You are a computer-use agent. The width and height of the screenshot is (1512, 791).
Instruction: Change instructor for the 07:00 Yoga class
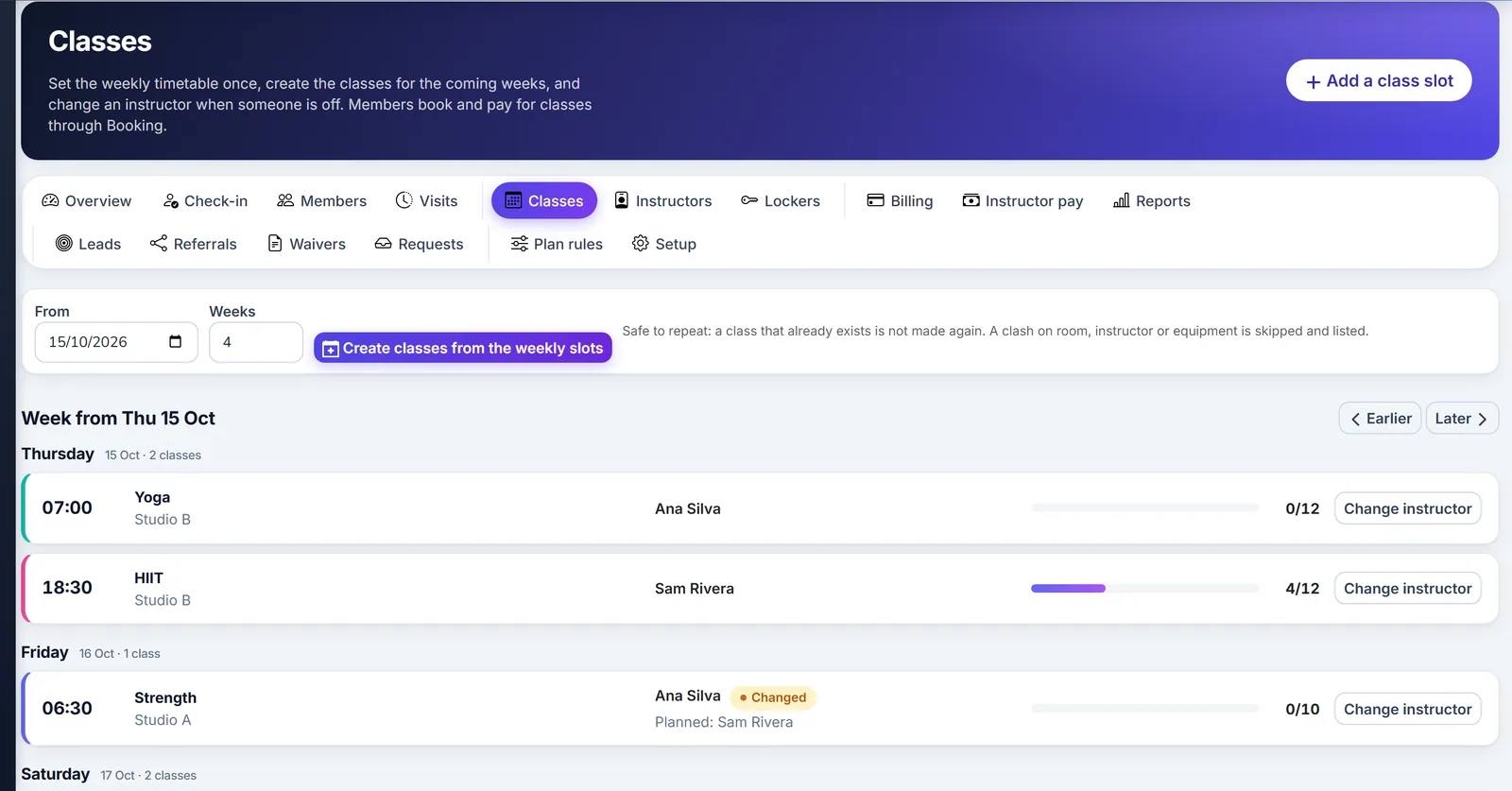coord(1407,508)
